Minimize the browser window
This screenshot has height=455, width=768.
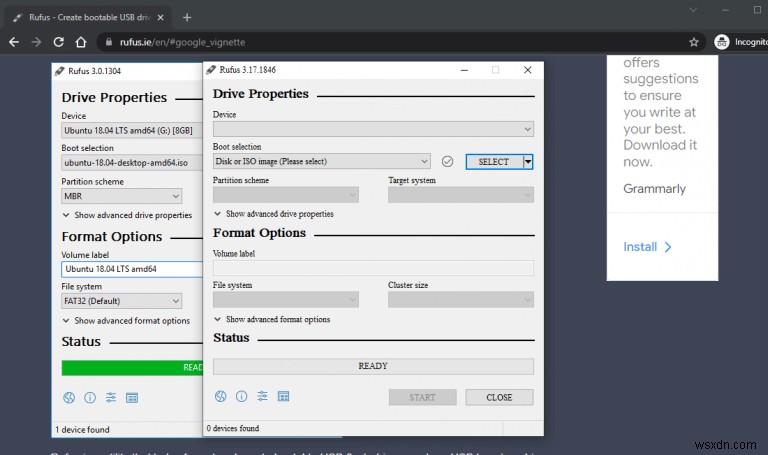(725, 10)
